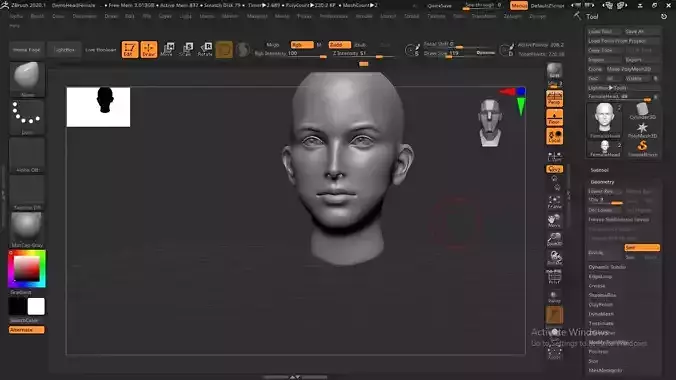Open the Material menu

click(x=257, y=16)
